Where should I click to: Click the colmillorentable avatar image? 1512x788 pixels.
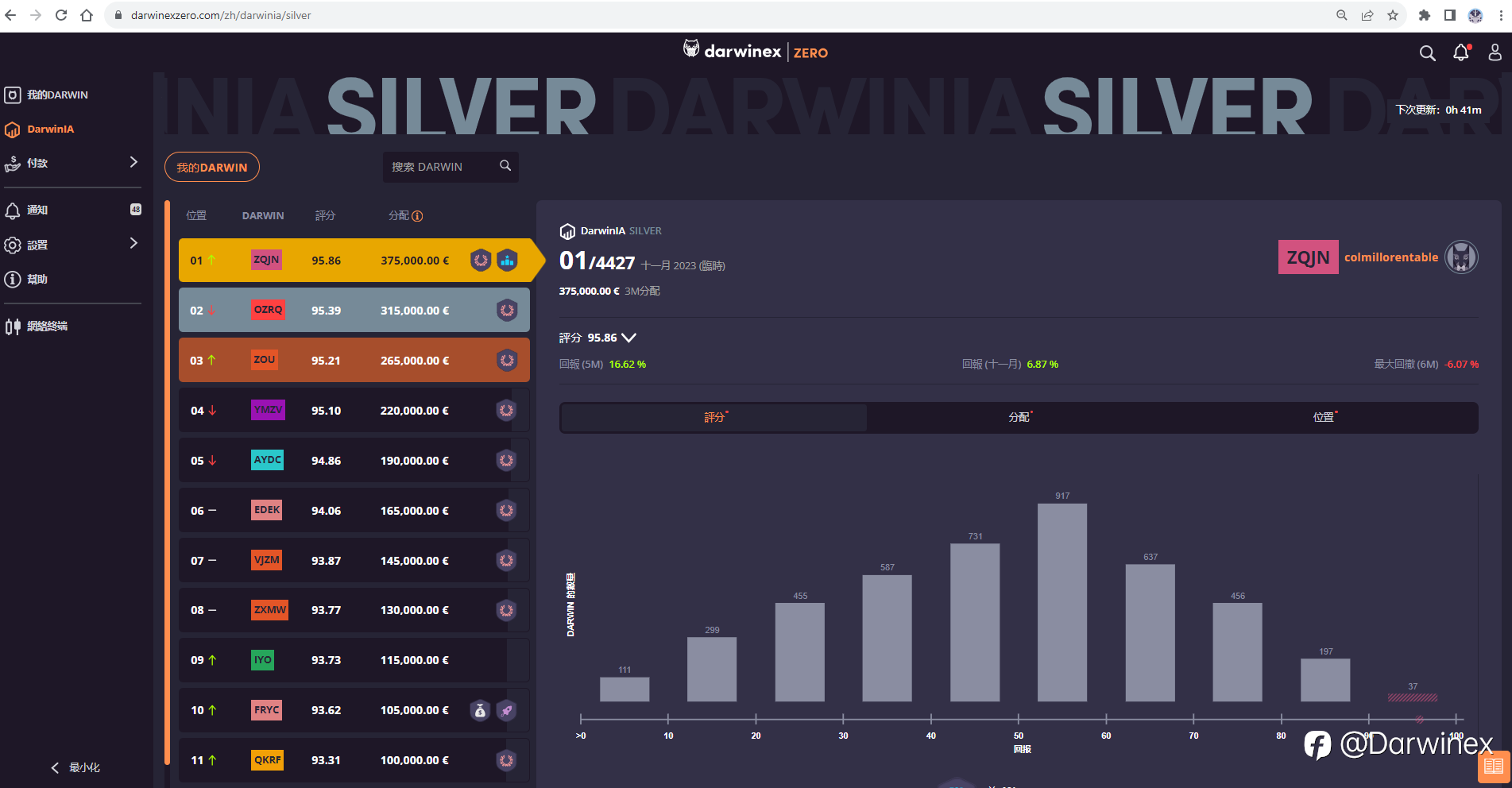(x=1461, y=257)
